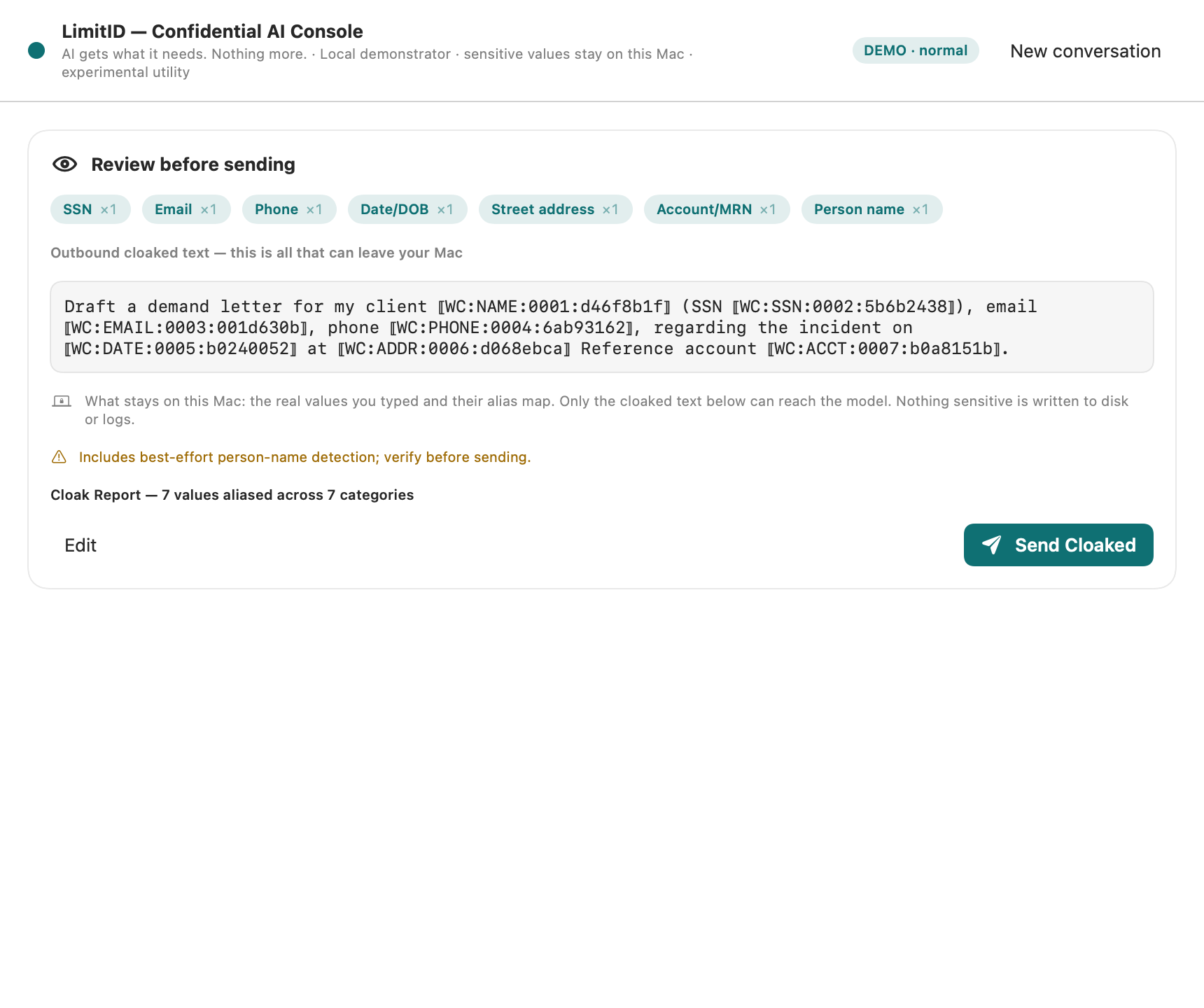
Task: Select the Date/DOB ×1 chip
Action: (407, 209)
